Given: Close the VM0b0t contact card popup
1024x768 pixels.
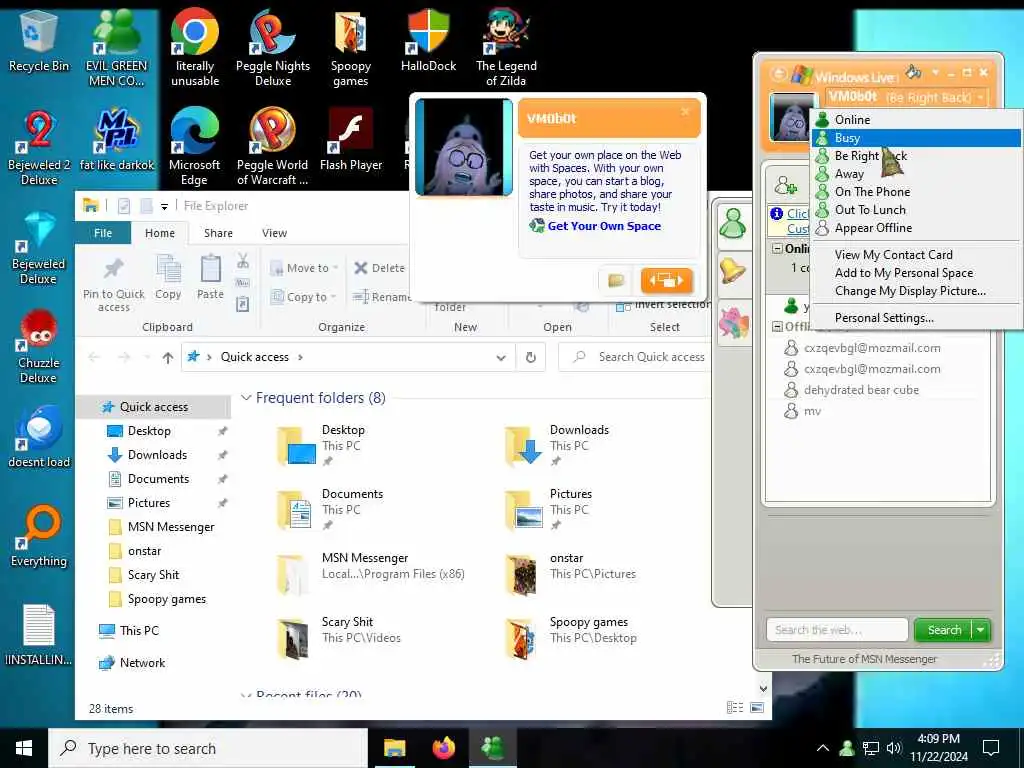Looking at the screenshot, I should [685, 111].
